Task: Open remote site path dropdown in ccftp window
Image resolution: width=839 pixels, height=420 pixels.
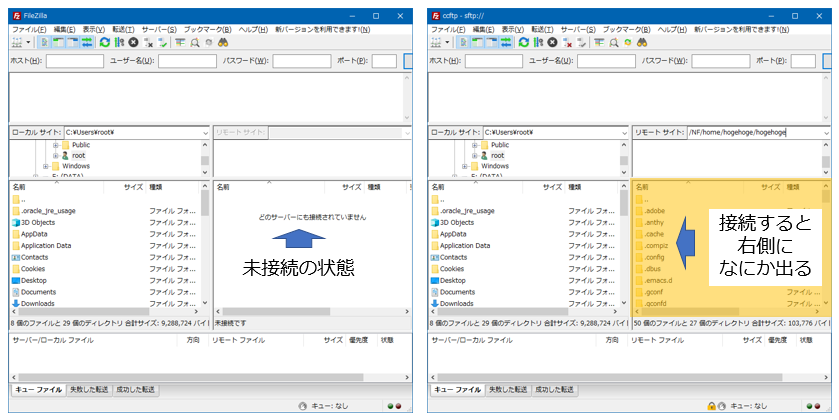Action: (827, 133)
